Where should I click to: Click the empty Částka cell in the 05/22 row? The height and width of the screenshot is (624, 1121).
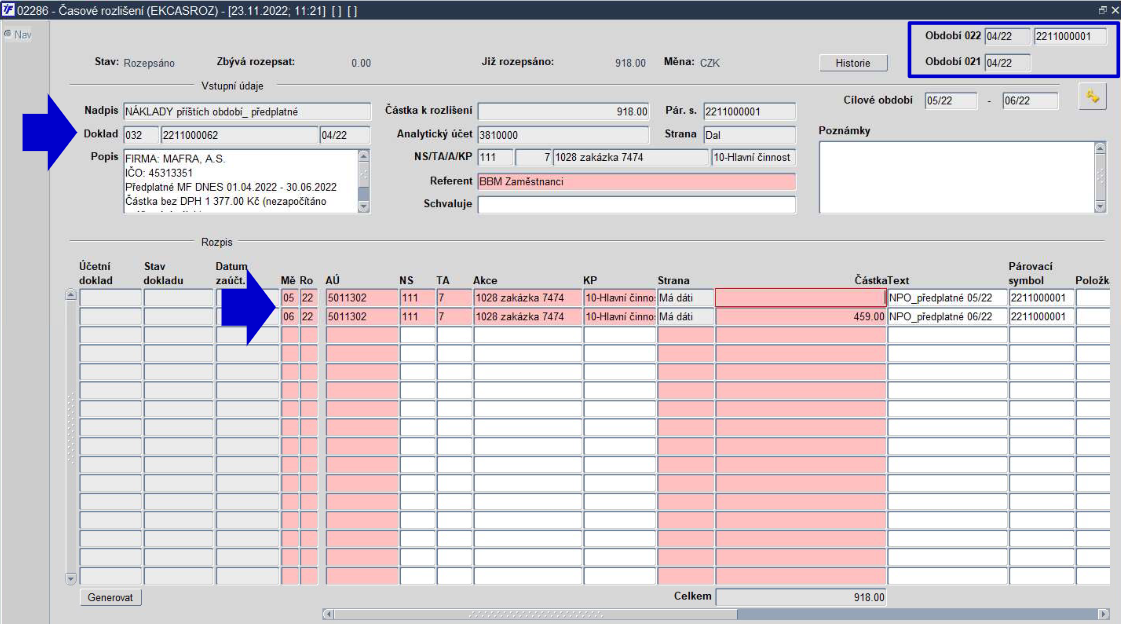(x=801, y=298)
